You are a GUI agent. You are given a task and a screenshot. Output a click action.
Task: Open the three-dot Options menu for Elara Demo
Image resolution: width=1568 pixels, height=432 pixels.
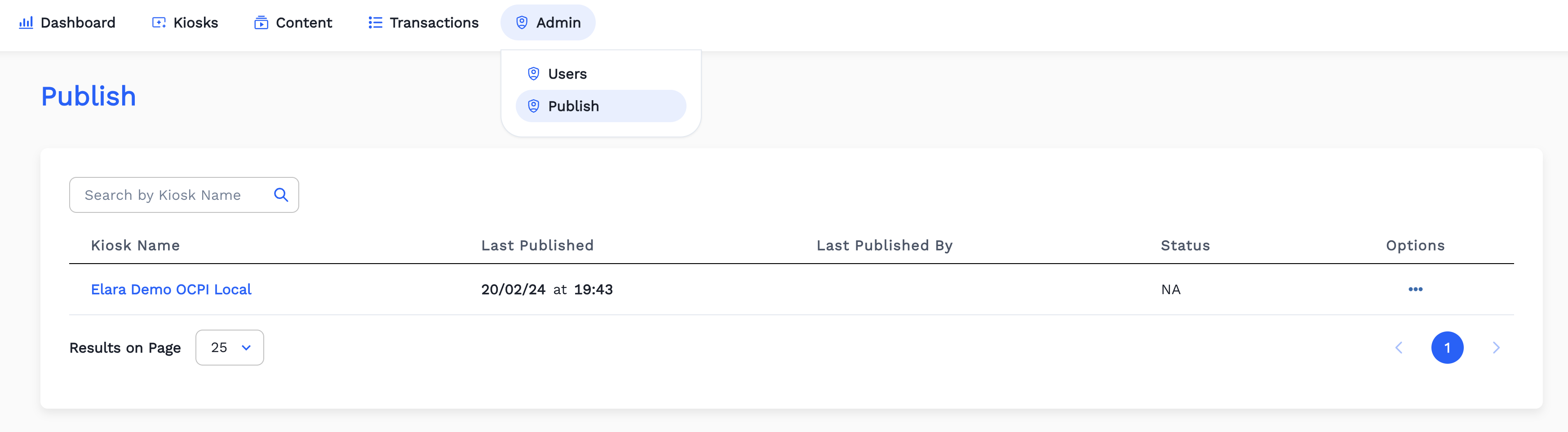[1415, 290]
